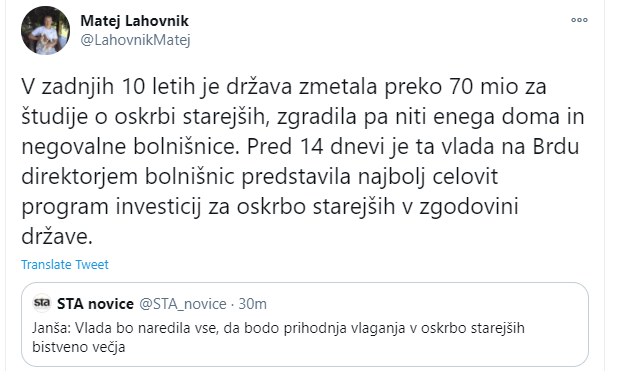Open the quoted tweet starting with 'Janša: Vlada'
This screenshot has width=621, height=371.
pos(305,324)
